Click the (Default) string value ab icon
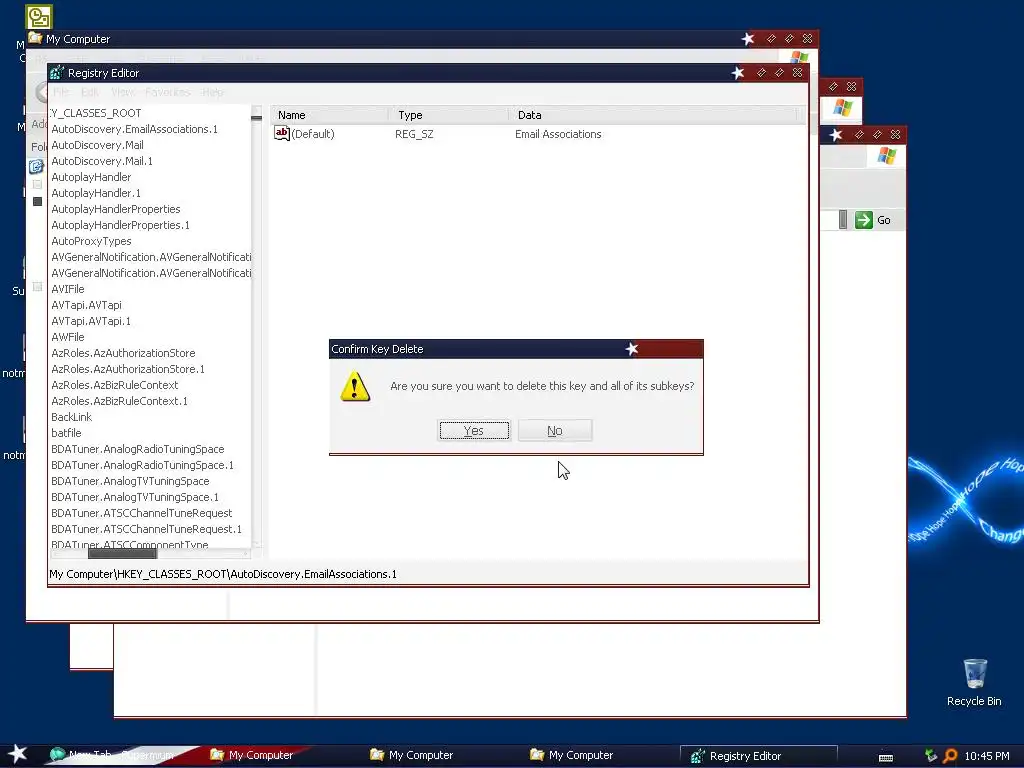The width and height of the screenshot is (1024, 768). coord(281,133)
